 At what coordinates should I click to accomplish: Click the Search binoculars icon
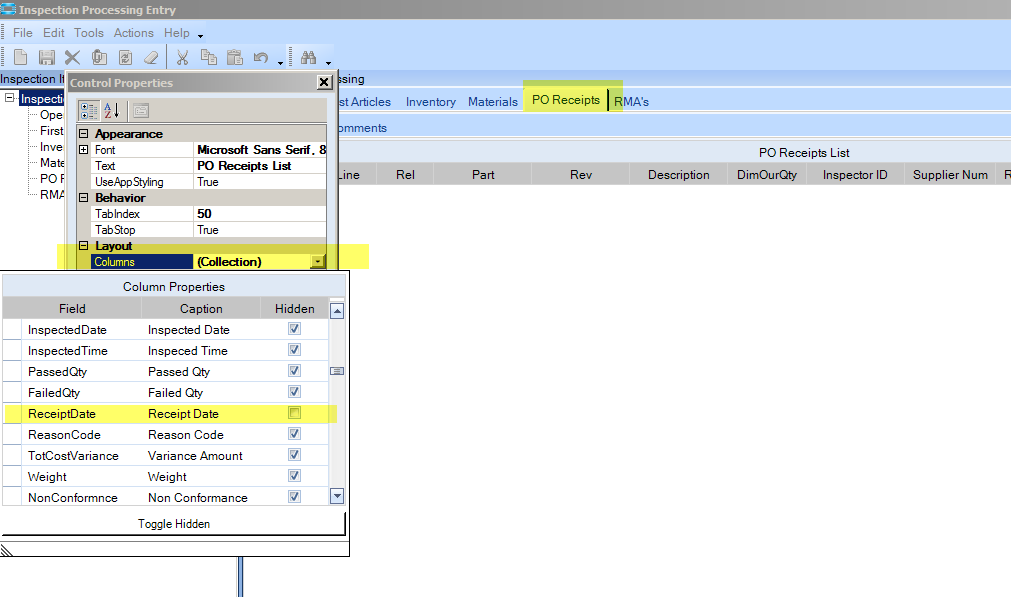(308, 57)
